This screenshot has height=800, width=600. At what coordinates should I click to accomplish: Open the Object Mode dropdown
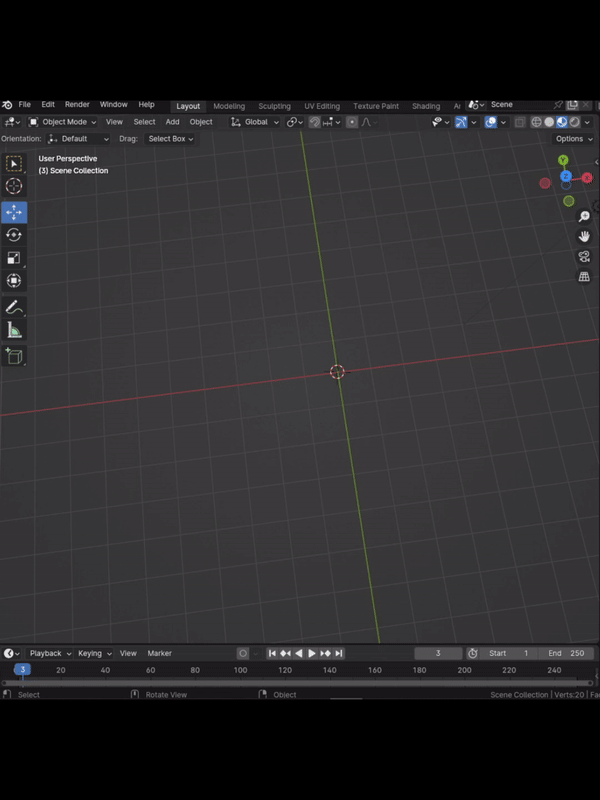(63, 122)
